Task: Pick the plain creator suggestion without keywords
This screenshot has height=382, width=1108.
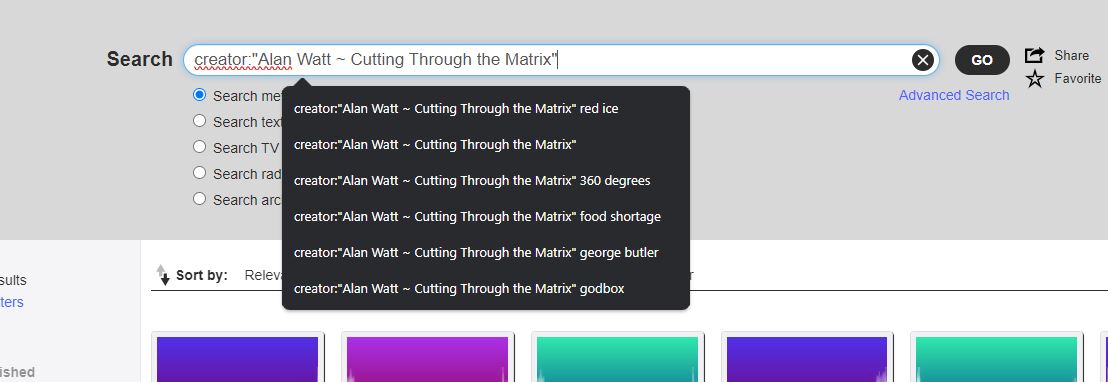Action: pyautogui.click(x=485, y=144)
